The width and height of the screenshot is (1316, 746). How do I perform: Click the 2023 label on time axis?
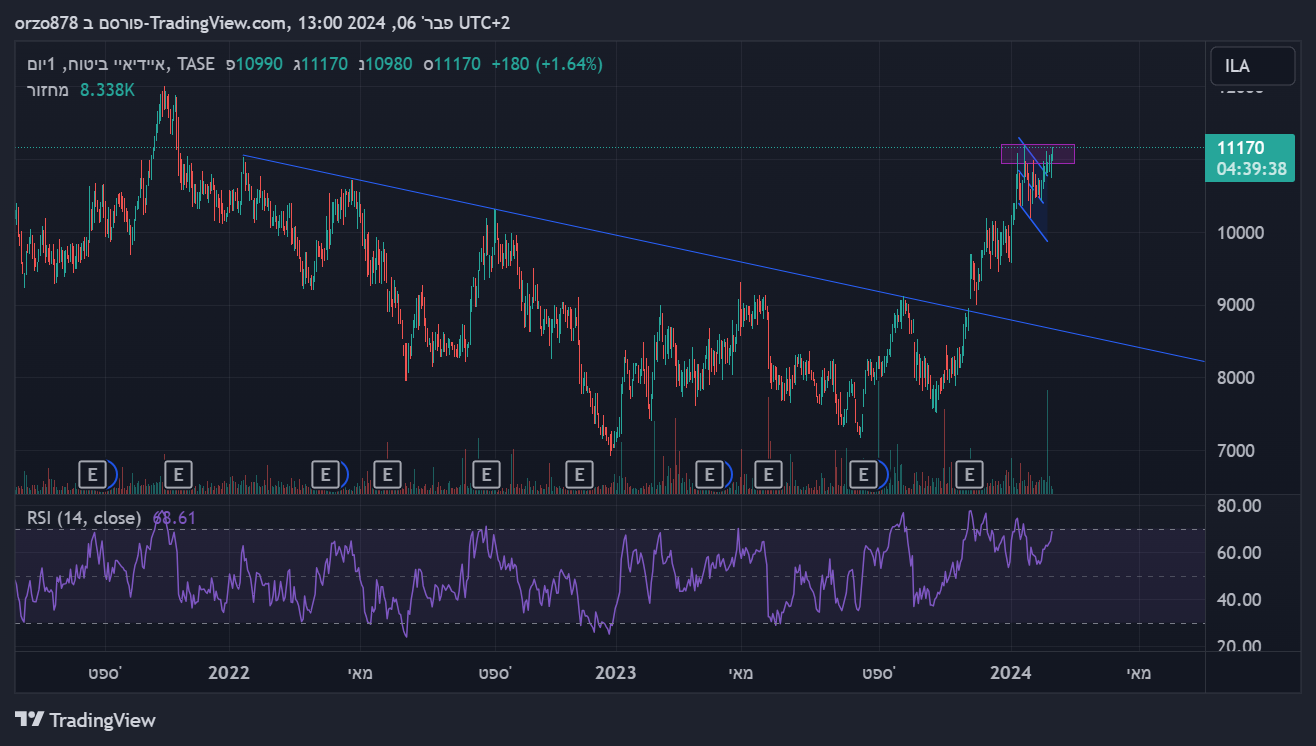615,673
